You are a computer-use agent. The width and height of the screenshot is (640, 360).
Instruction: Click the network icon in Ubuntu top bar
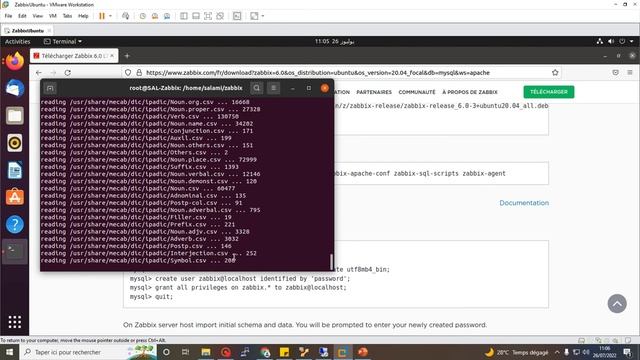click(x=600, y=41)
